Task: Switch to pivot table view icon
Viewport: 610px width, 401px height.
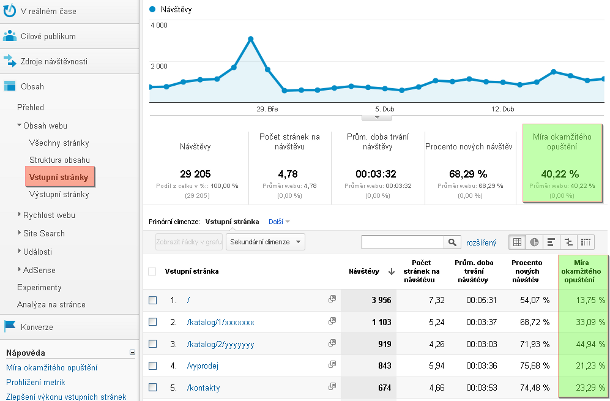Action: coord(585,242)
